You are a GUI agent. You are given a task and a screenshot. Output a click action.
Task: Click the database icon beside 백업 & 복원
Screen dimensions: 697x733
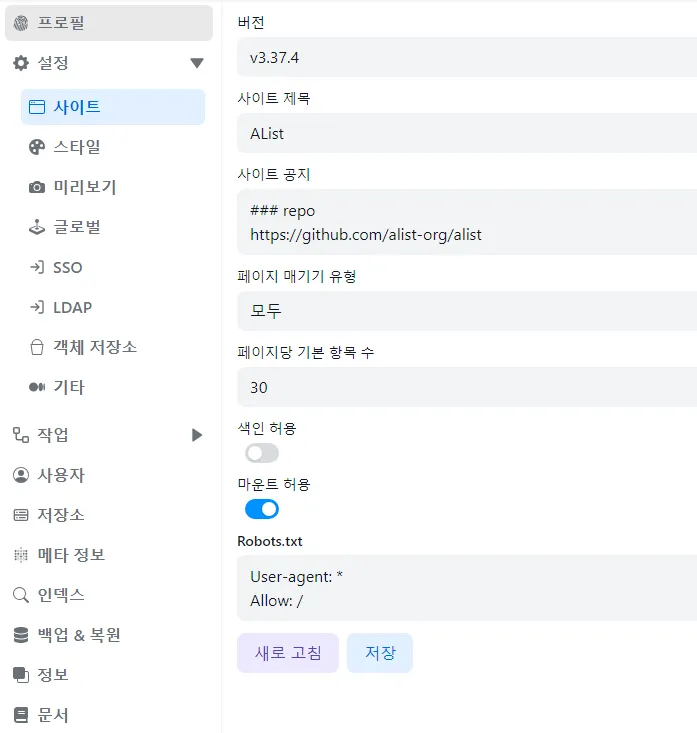(x=21, y=635)
